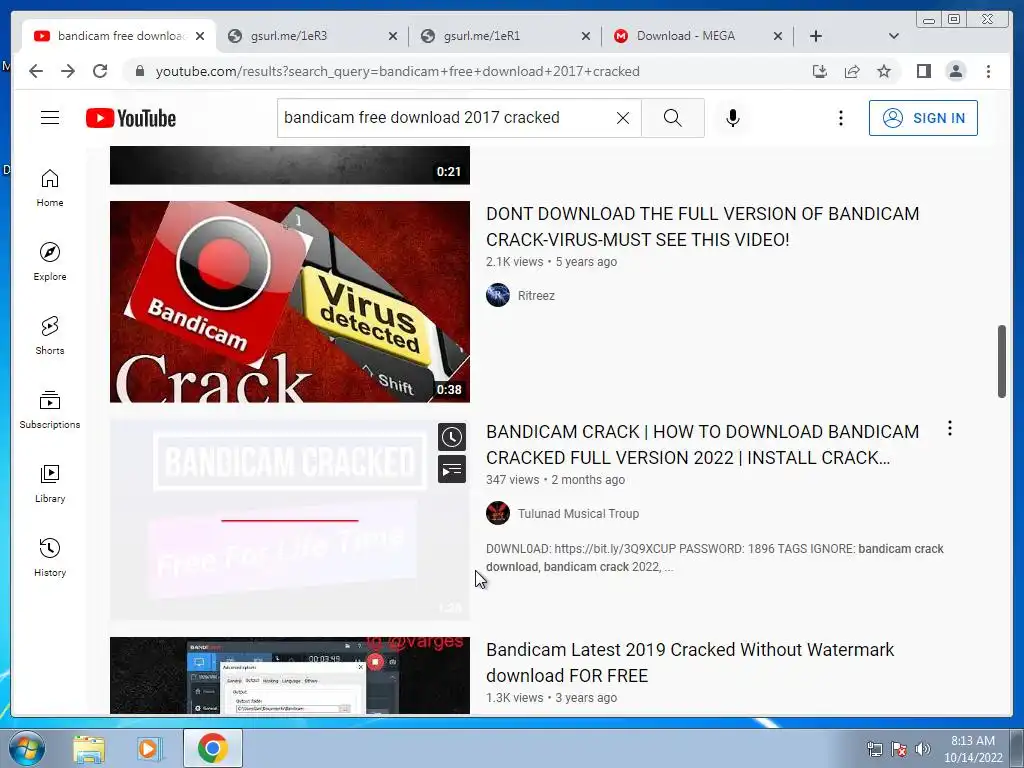Viewport: 1024px width, 768px height.
Task: Close the gsurl.me/1eR3 tab
Action: pos(392,36)
